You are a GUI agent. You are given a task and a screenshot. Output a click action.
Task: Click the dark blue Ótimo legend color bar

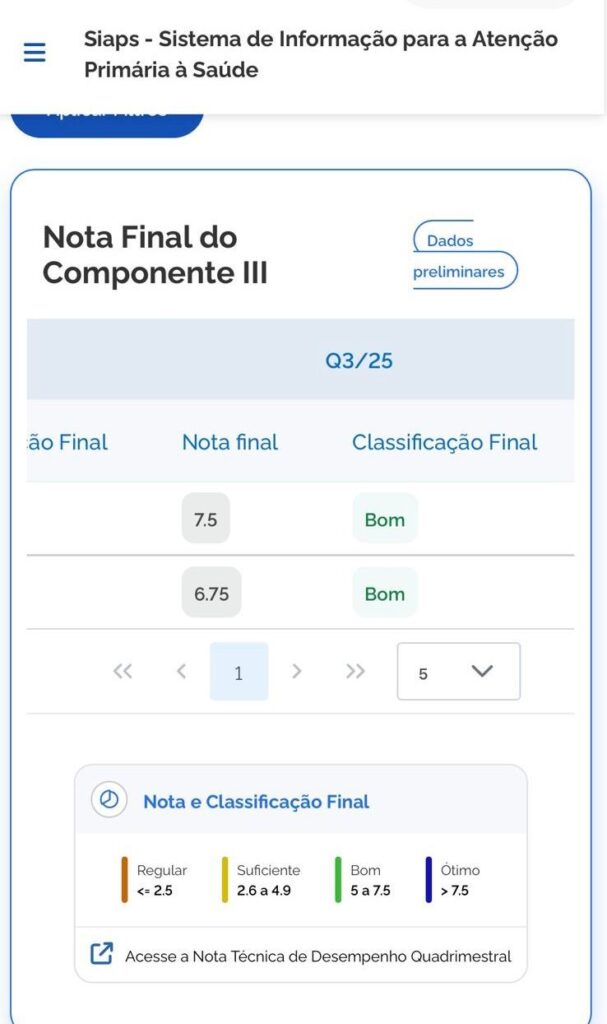(428, 880)
